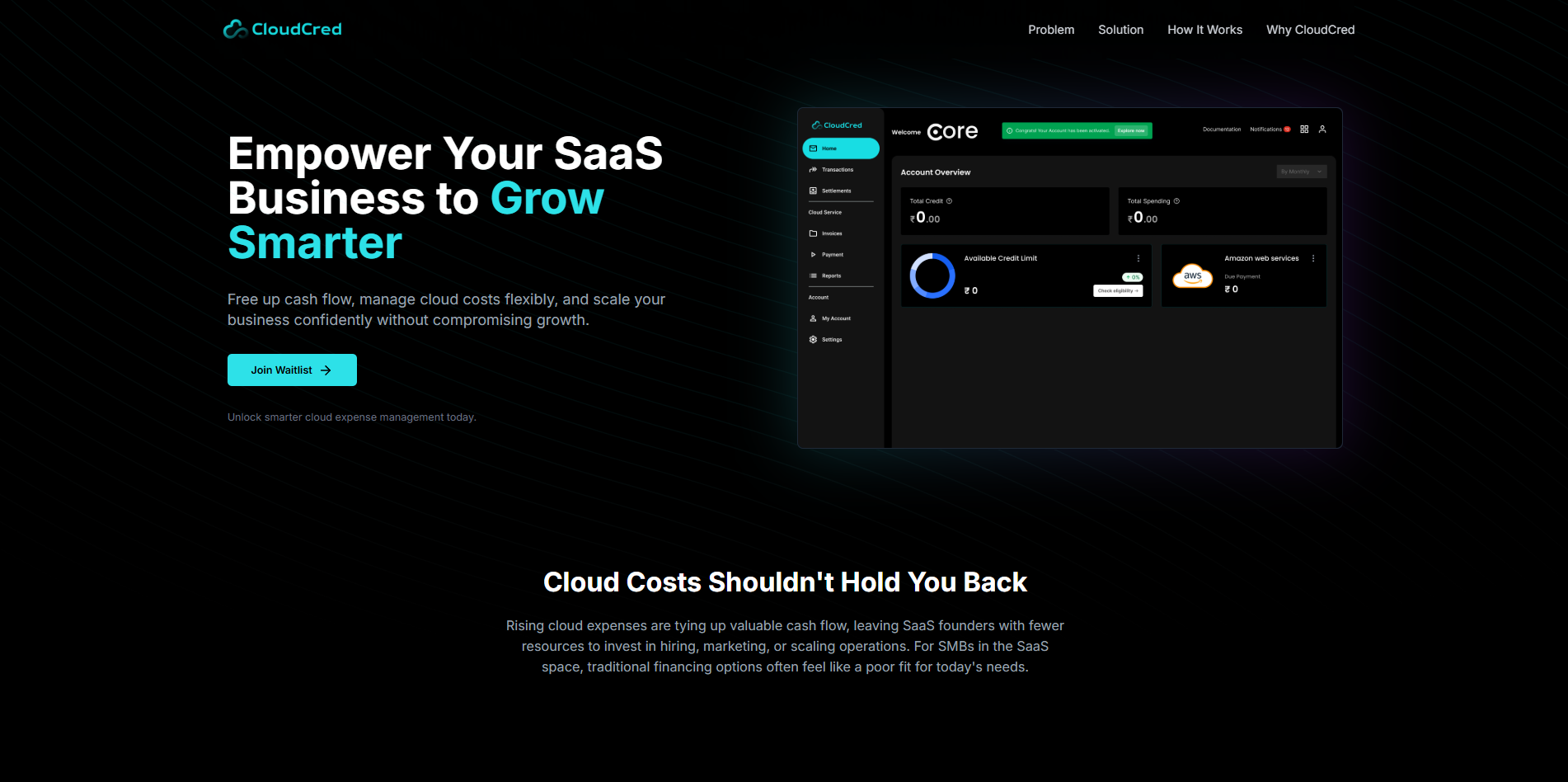
Task: Click the Cloud Service sidebar label
Action: point(824,212)
